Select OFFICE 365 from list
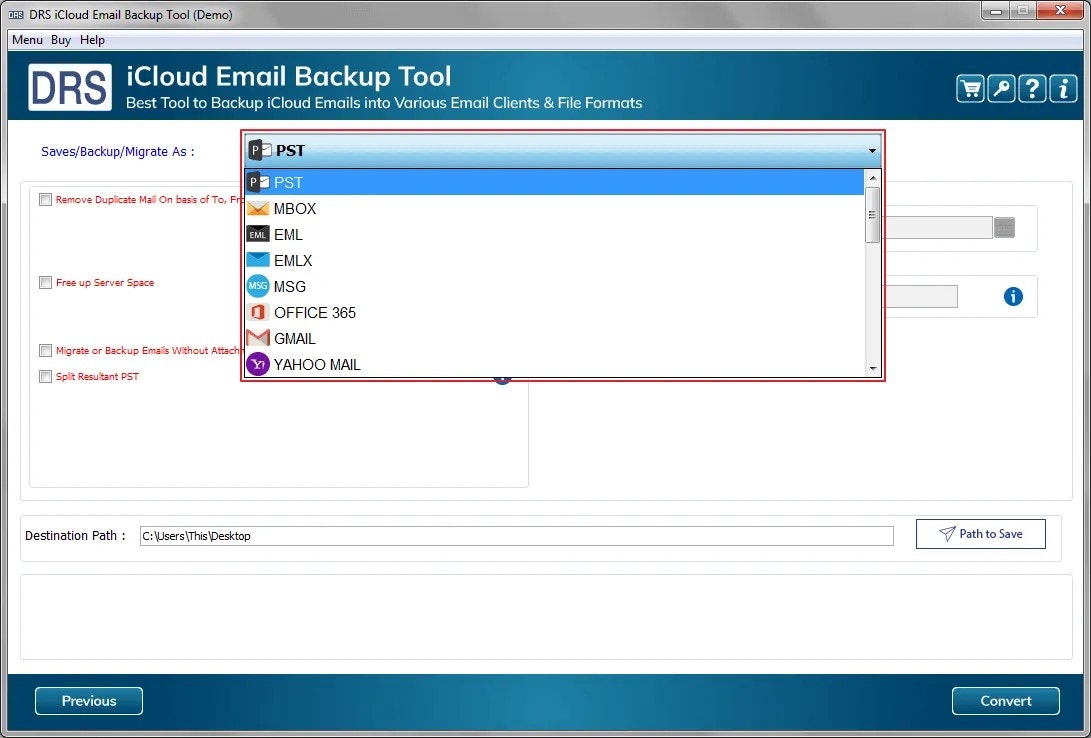This screenshot has width=1091, height=738. [x=554, y=312]
